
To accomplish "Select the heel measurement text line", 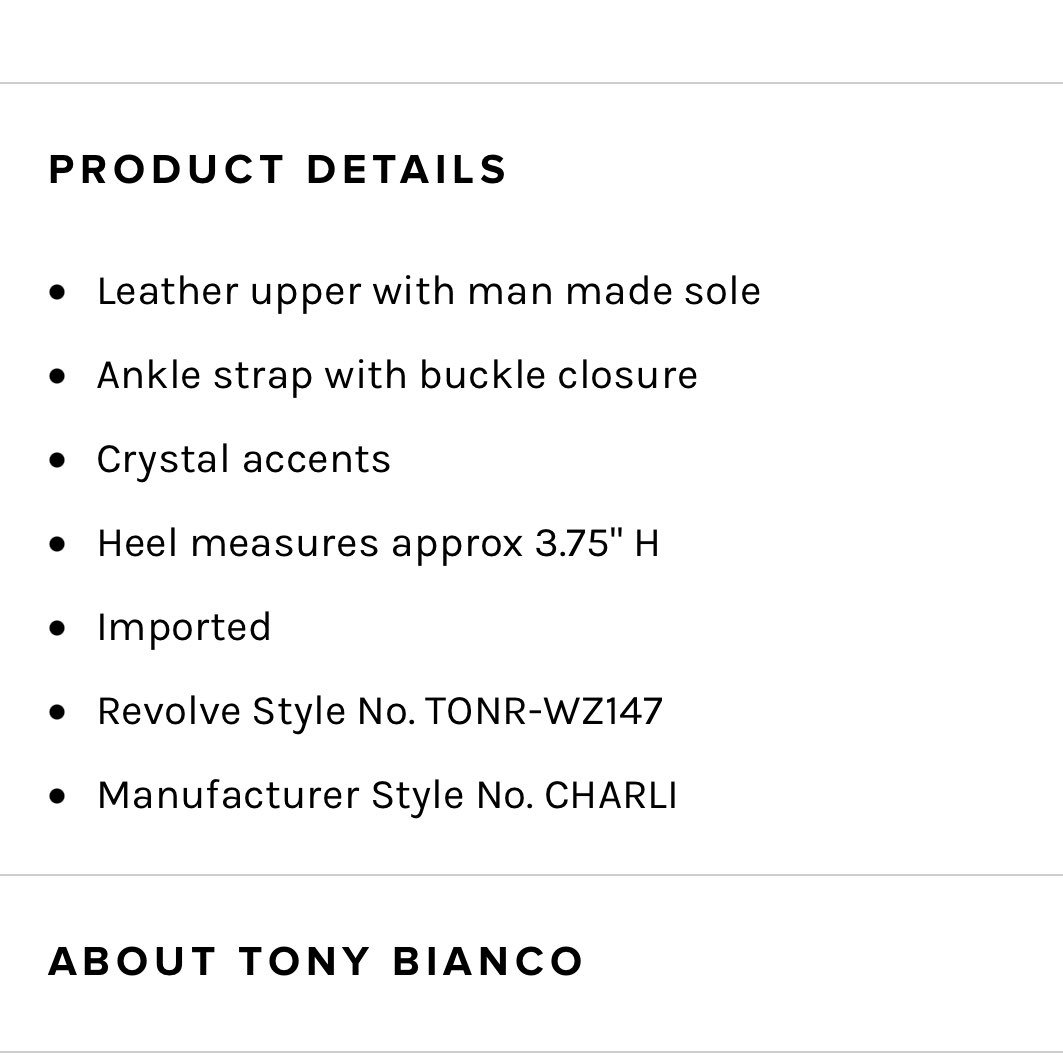I will click(378, 544).
